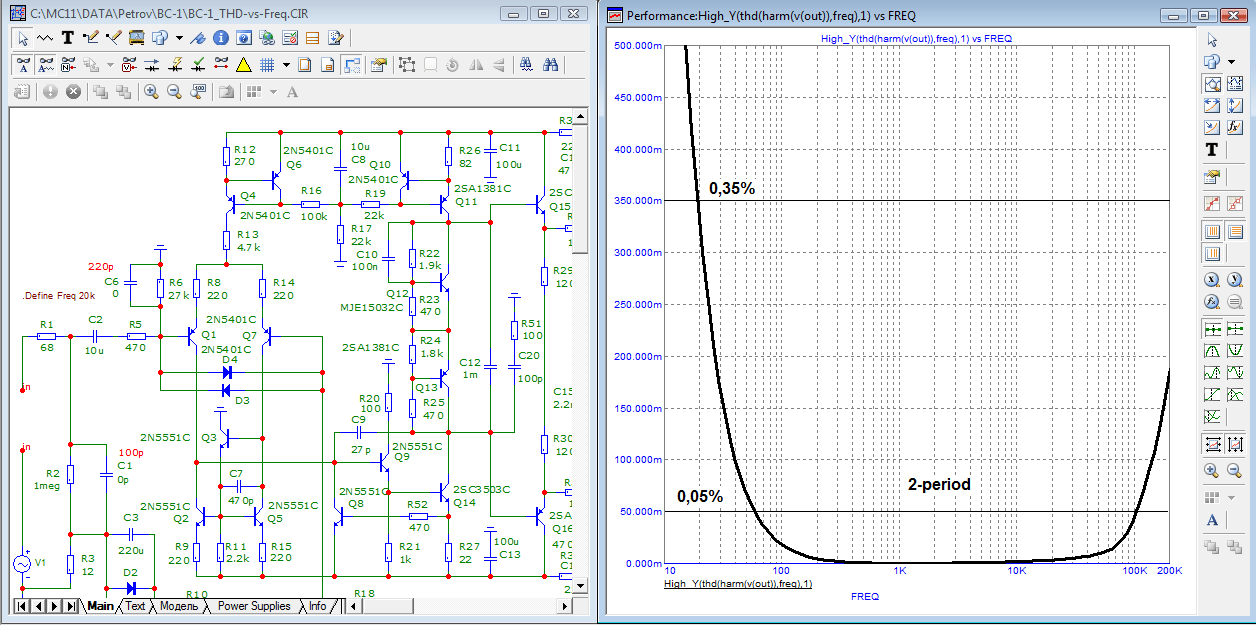Image resolution: width=1256 pixels, height=625 pixels.
Task: Click the .Define Freq 20k text
Action: [x=59, y=298]
